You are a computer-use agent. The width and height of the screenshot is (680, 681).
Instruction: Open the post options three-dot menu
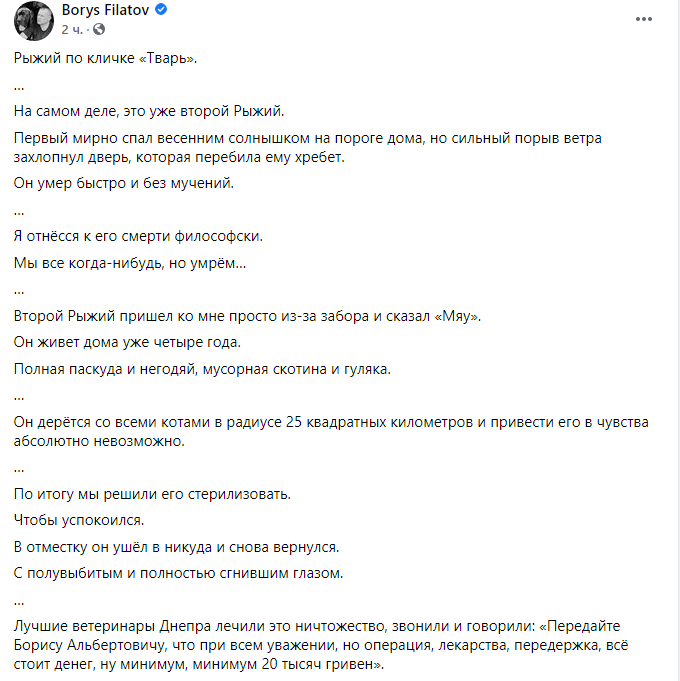(642, 20)
